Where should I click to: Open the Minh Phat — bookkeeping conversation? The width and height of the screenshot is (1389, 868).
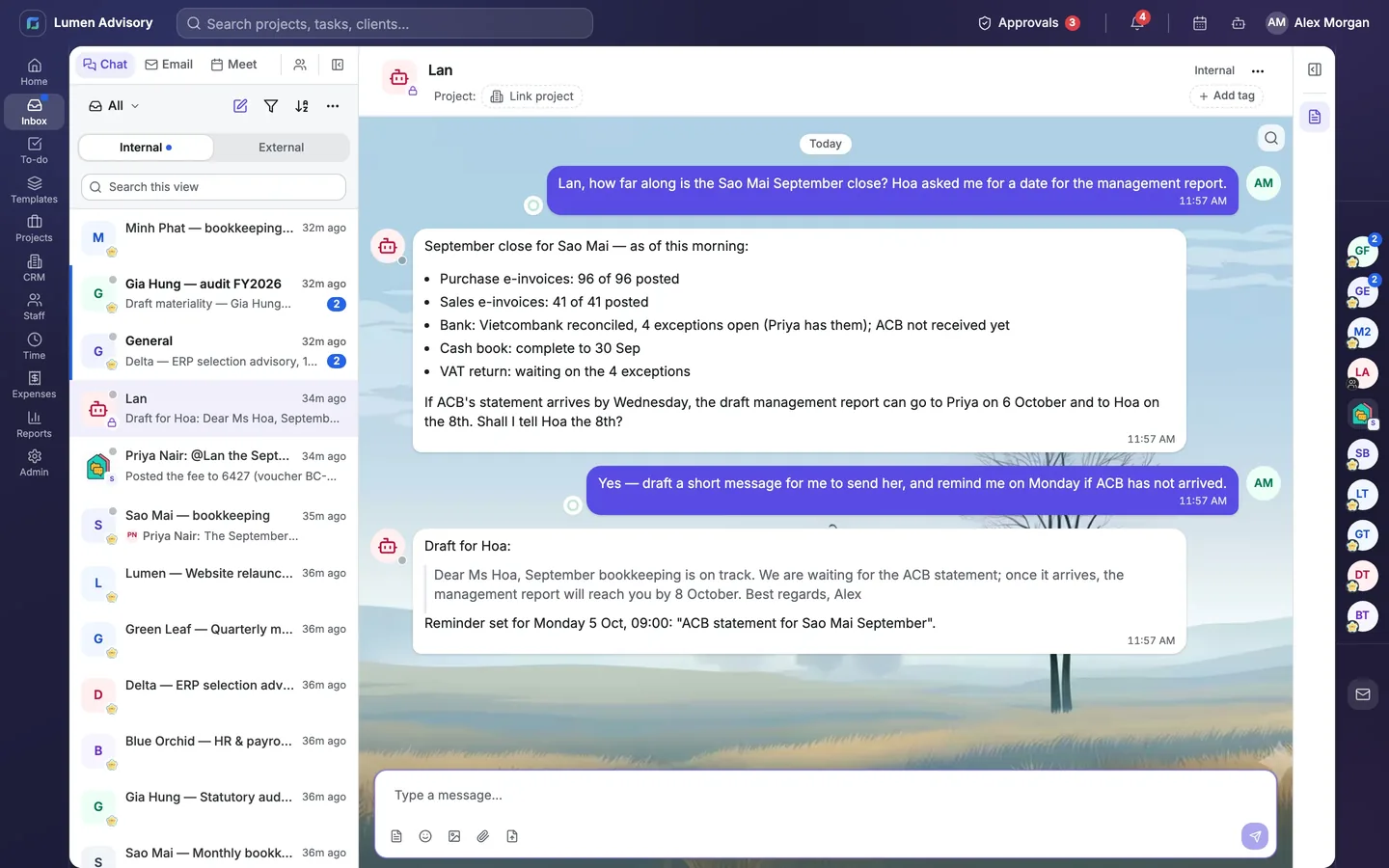(214, 237)
